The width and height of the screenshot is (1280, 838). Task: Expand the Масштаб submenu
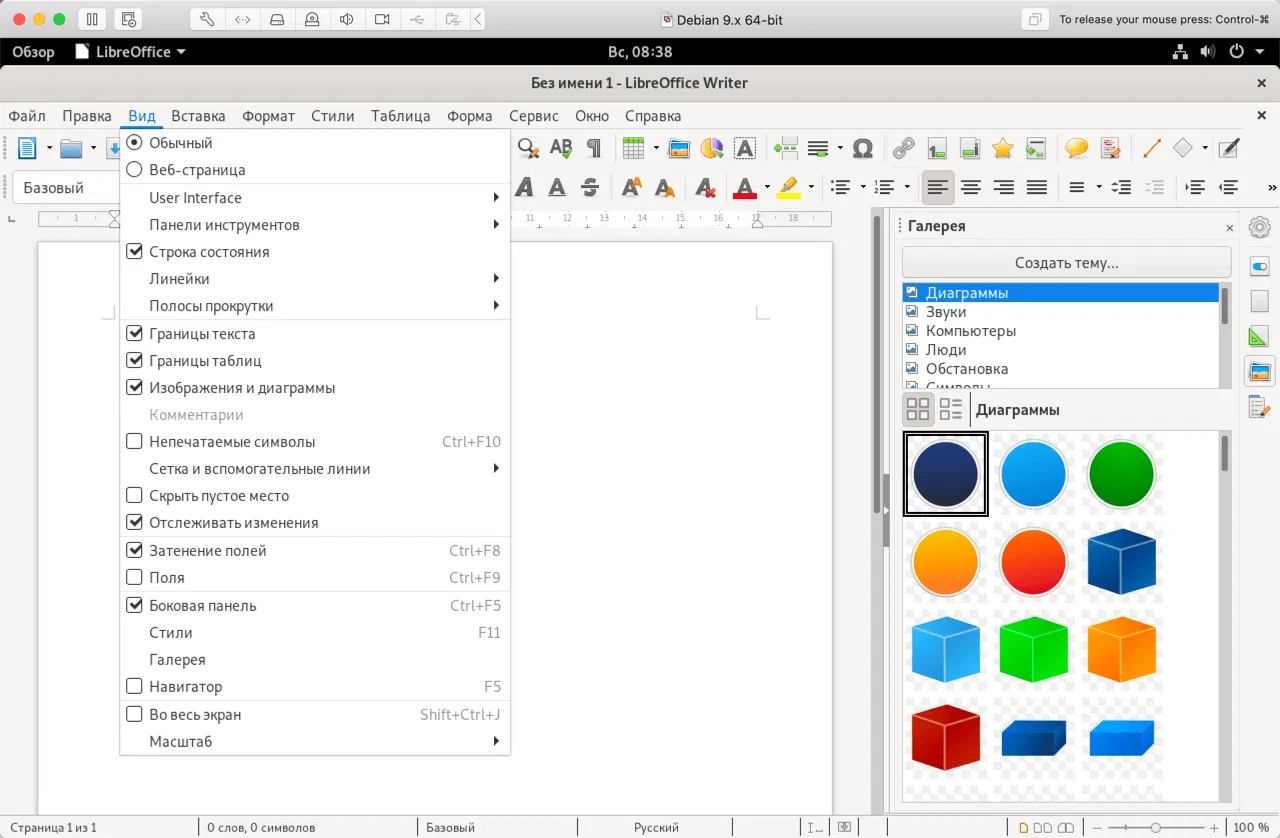pos(315,742)
